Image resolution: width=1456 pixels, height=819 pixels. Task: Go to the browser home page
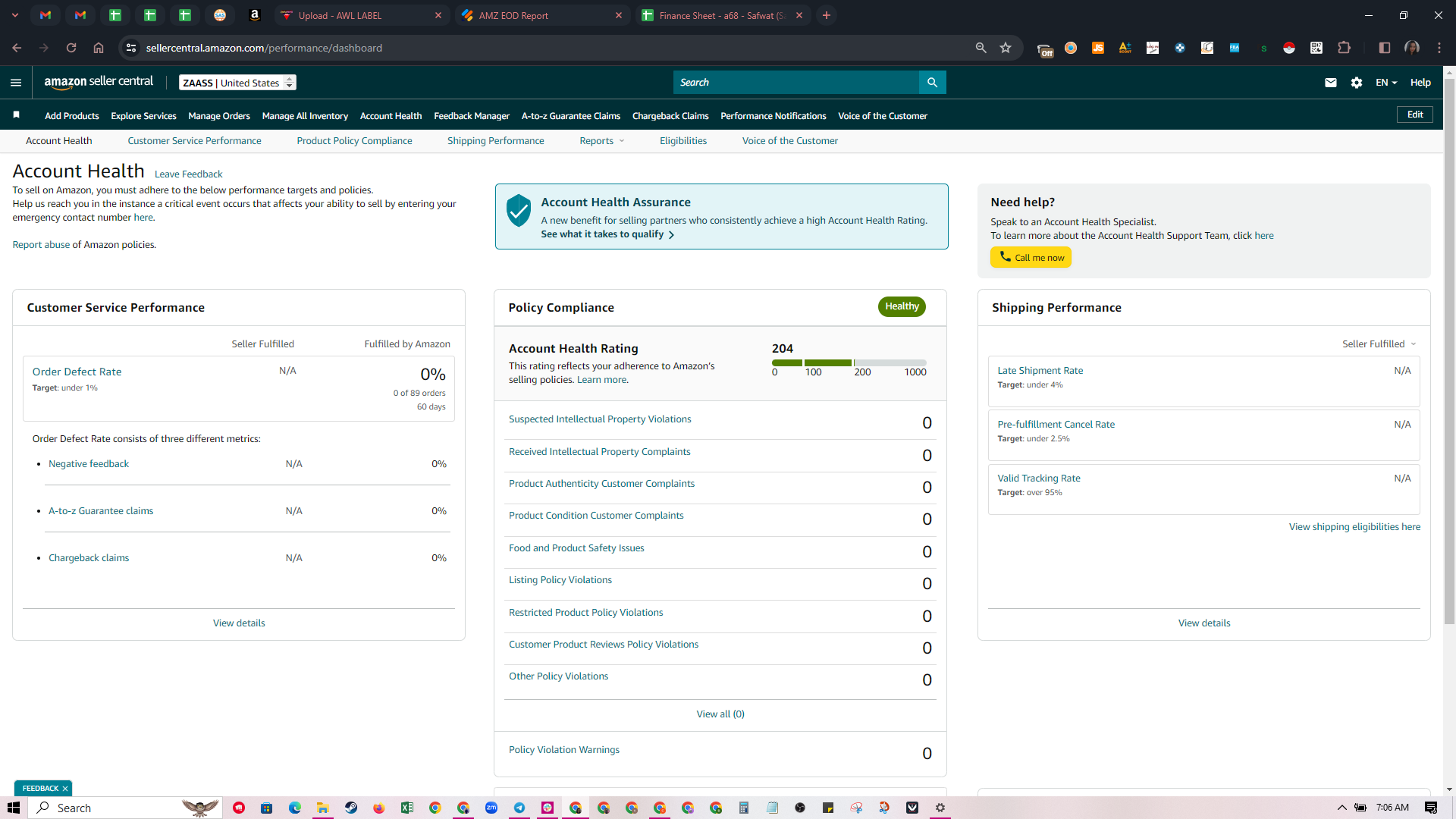click(x=99, y=48)
